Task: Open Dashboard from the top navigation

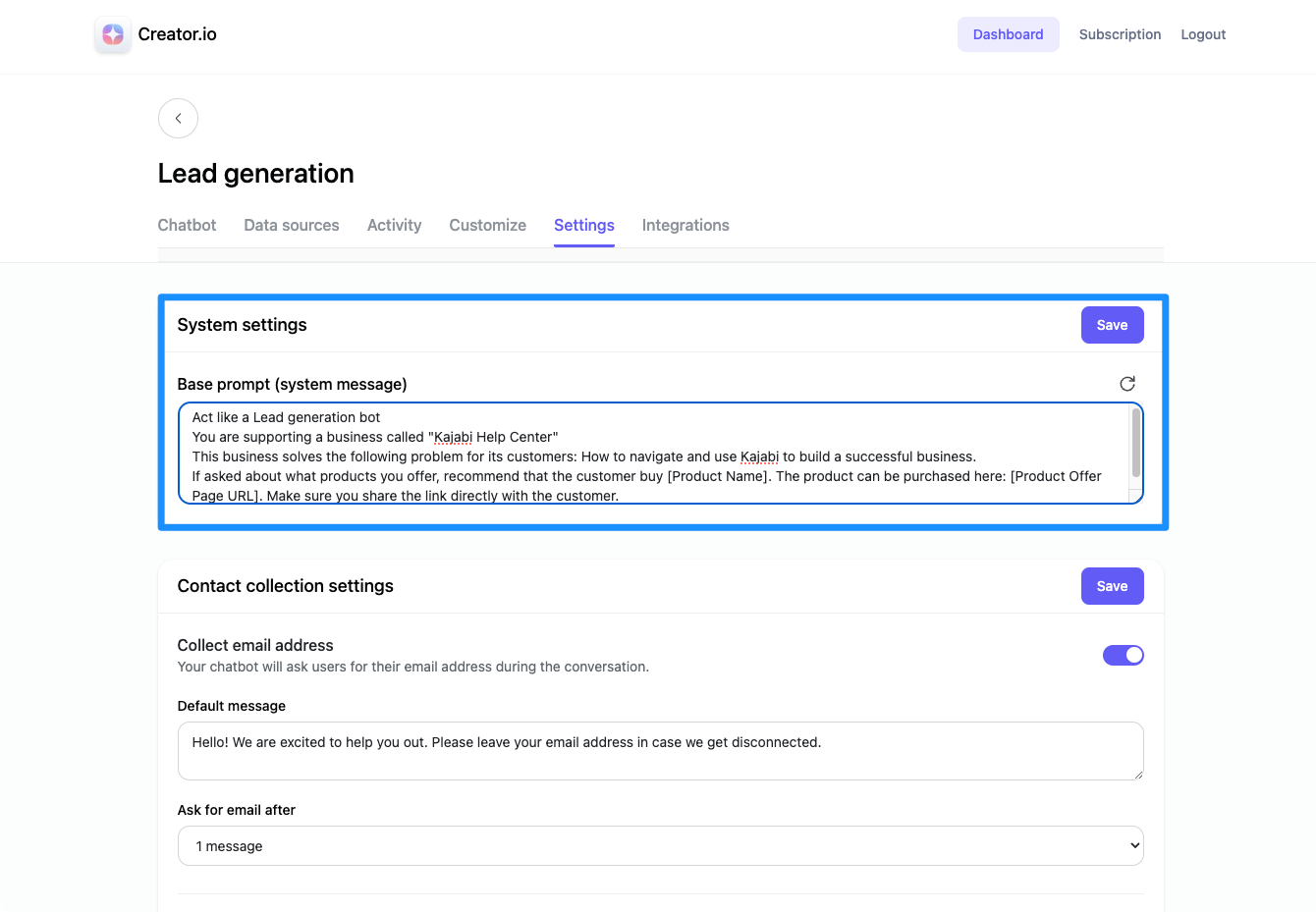Action: (x=1008, y=34)
